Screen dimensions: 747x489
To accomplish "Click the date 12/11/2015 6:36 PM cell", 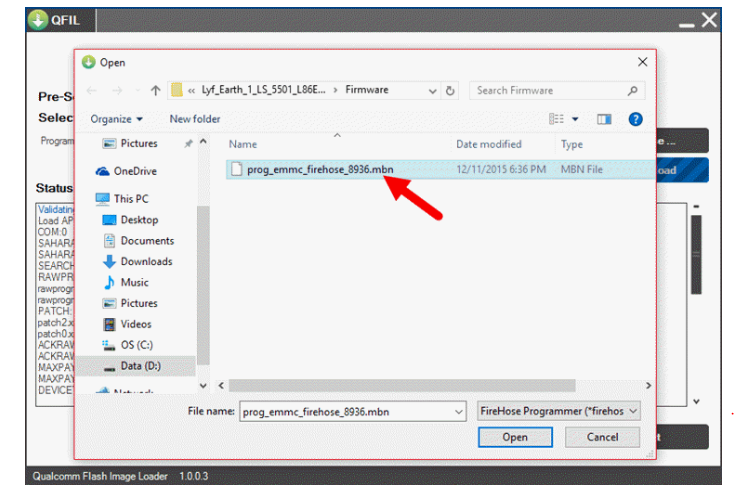I will pyautogui.click(x=501, y=169).
